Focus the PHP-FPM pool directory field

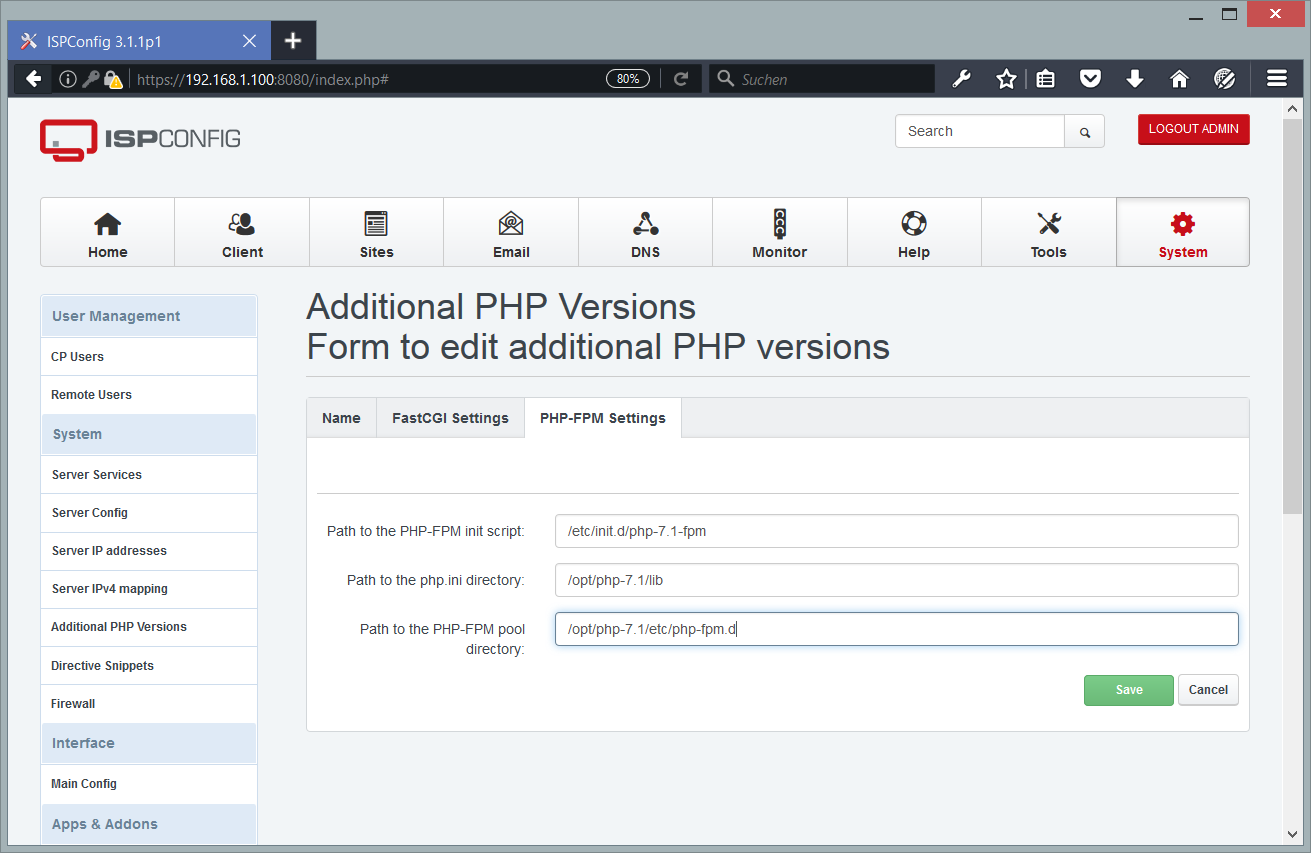[897, 629]
